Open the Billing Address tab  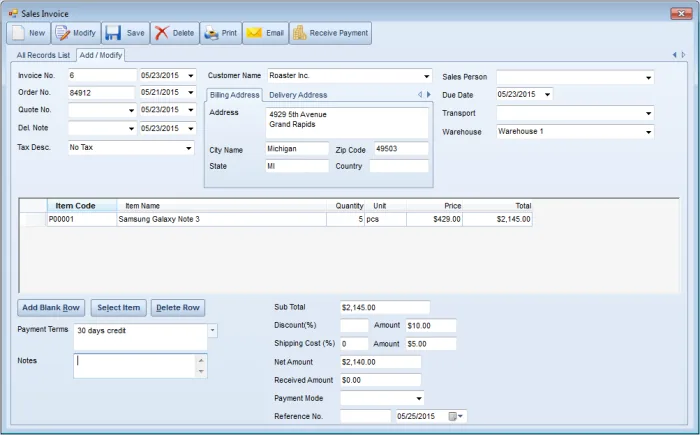click(234, 95)
